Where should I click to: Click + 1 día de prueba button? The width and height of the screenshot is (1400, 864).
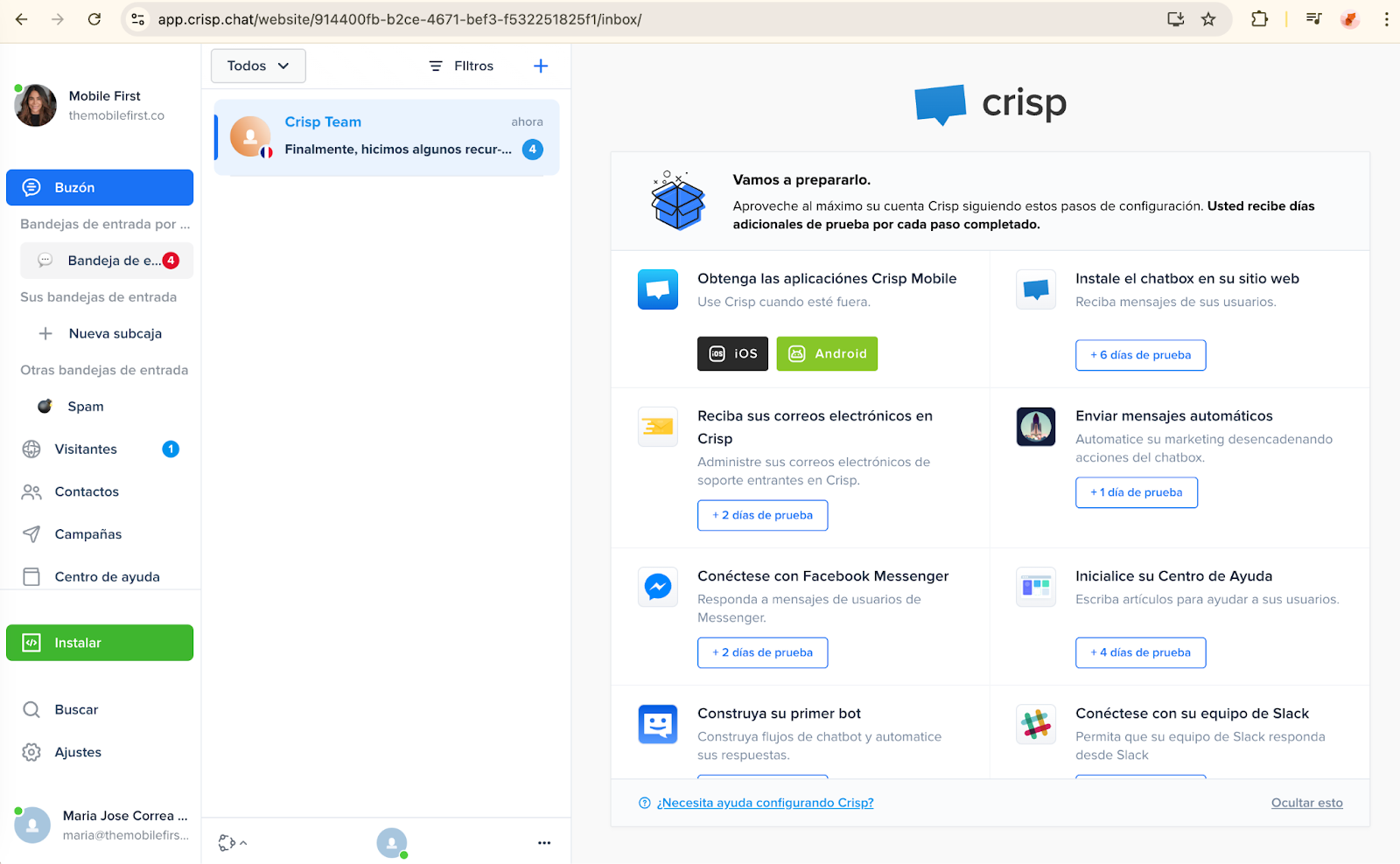(1136, 492)
